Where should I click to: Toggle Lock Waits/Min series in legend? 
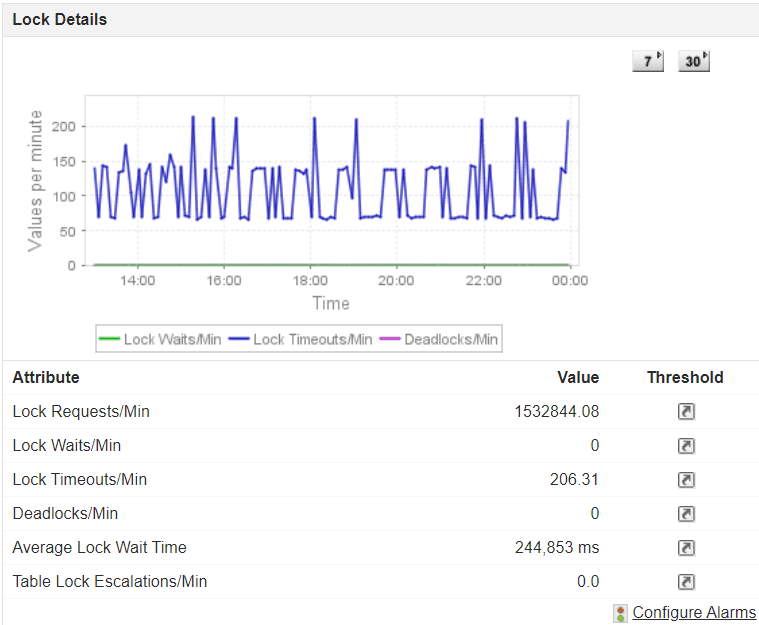pyautogui.click(x=172, y=340)
